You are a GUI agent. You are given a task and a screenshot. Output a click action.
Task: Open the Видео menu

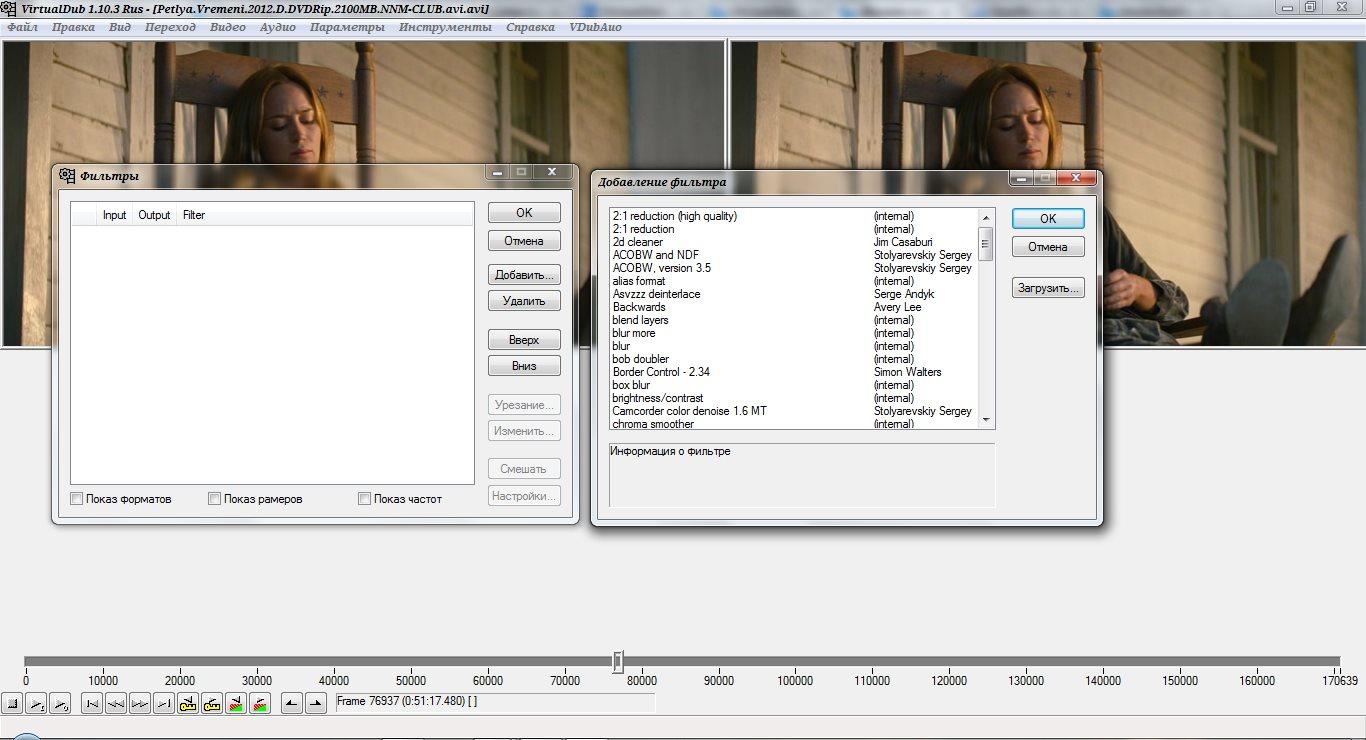pos(228,27)
